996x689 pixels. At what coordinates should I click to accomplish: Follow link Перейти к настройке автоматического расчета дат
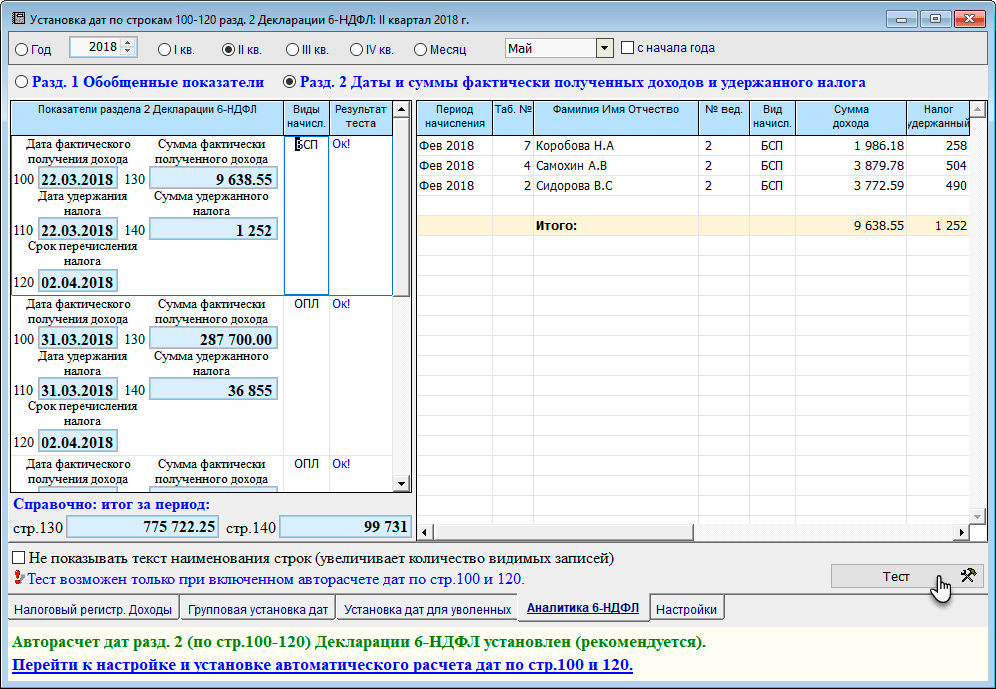pyautogui.click(x=323, y=665)
